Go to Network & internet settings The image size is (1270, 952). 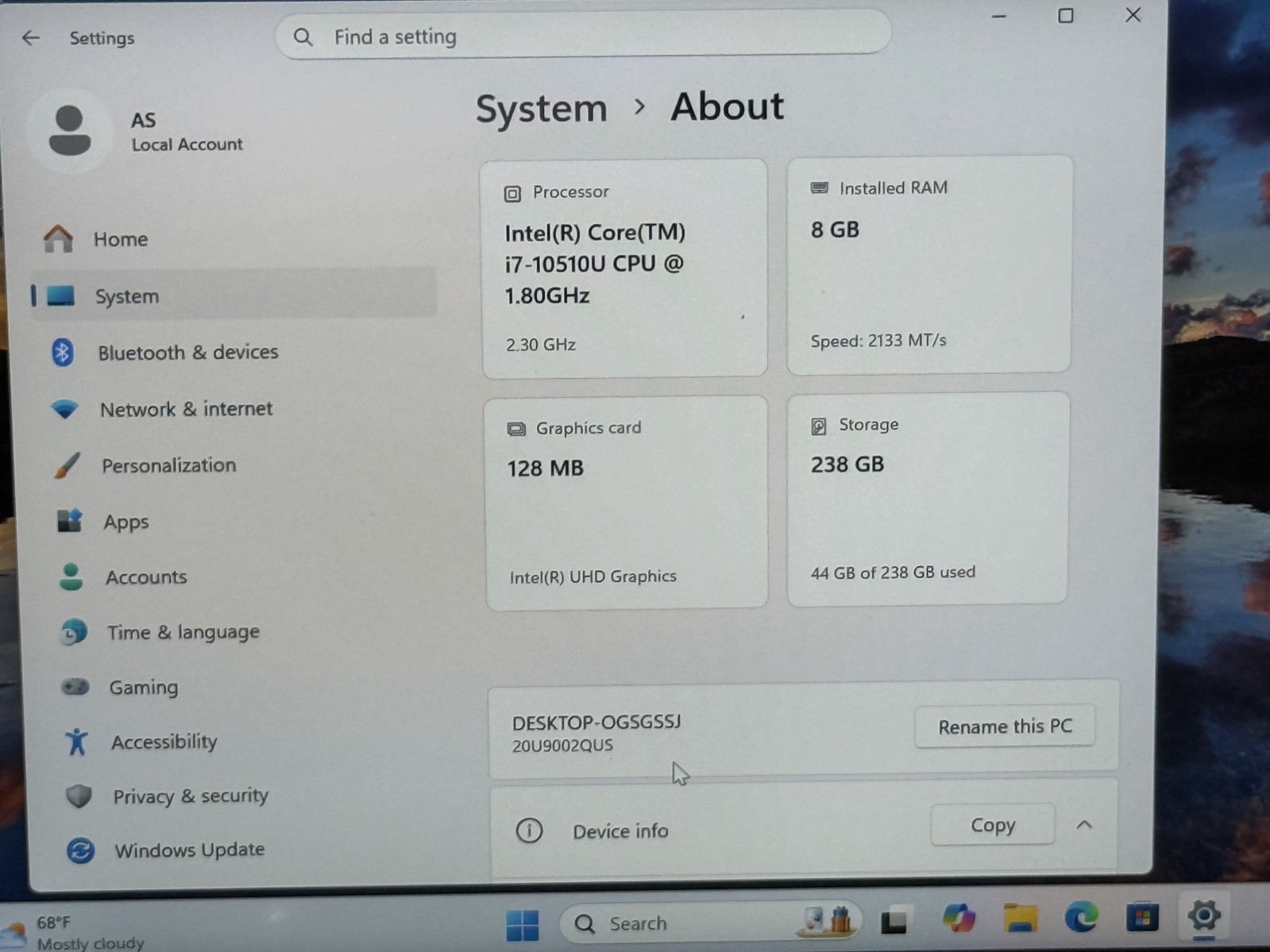pos(186,409)
